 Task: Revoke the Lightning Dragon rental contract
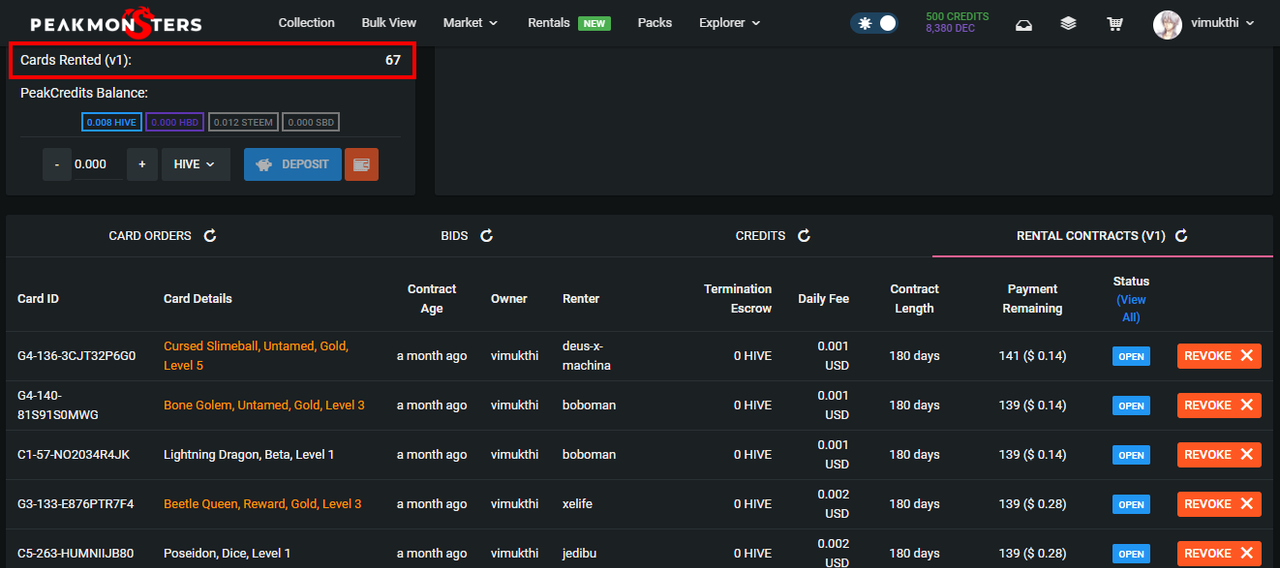1219,454
